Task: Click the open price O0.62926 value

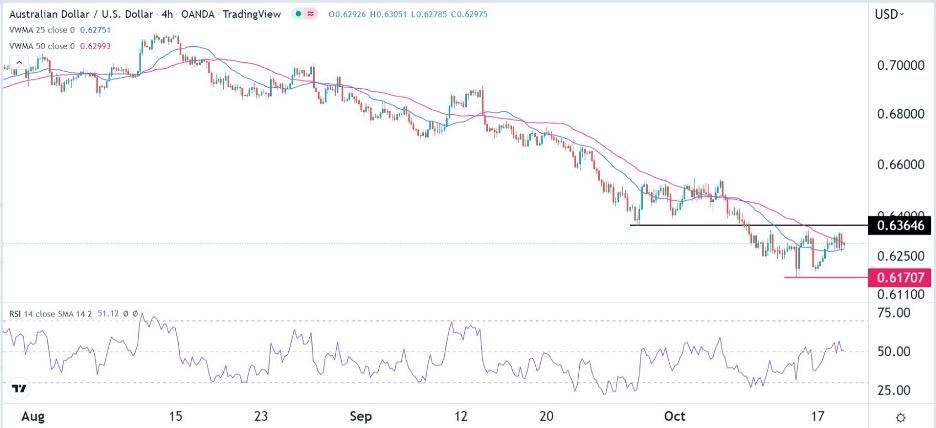Action: [x=348, y=14]
